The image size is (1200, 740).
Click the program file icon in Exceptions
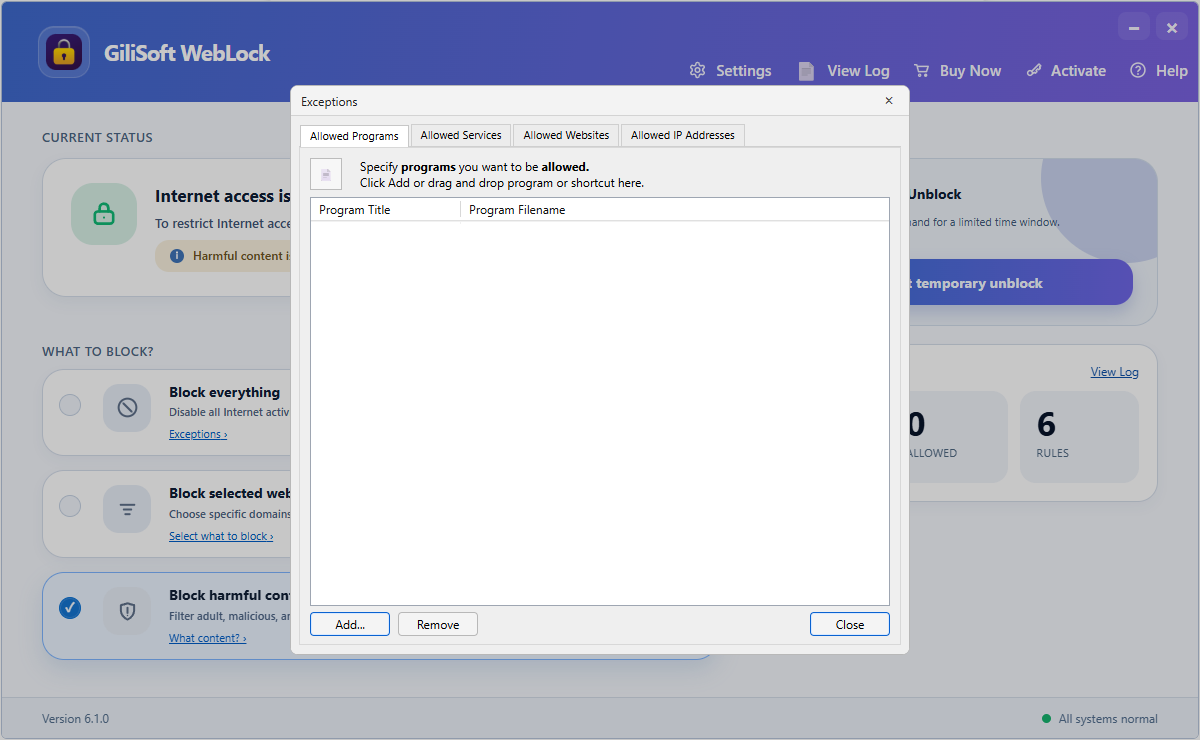point(326,174)
